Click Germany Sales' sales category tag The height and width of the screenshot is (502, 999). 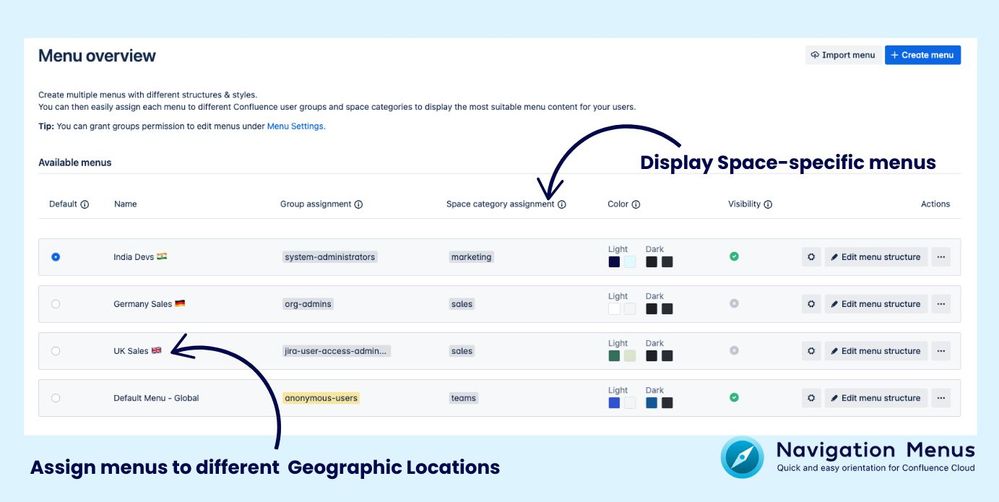(462, 304)
